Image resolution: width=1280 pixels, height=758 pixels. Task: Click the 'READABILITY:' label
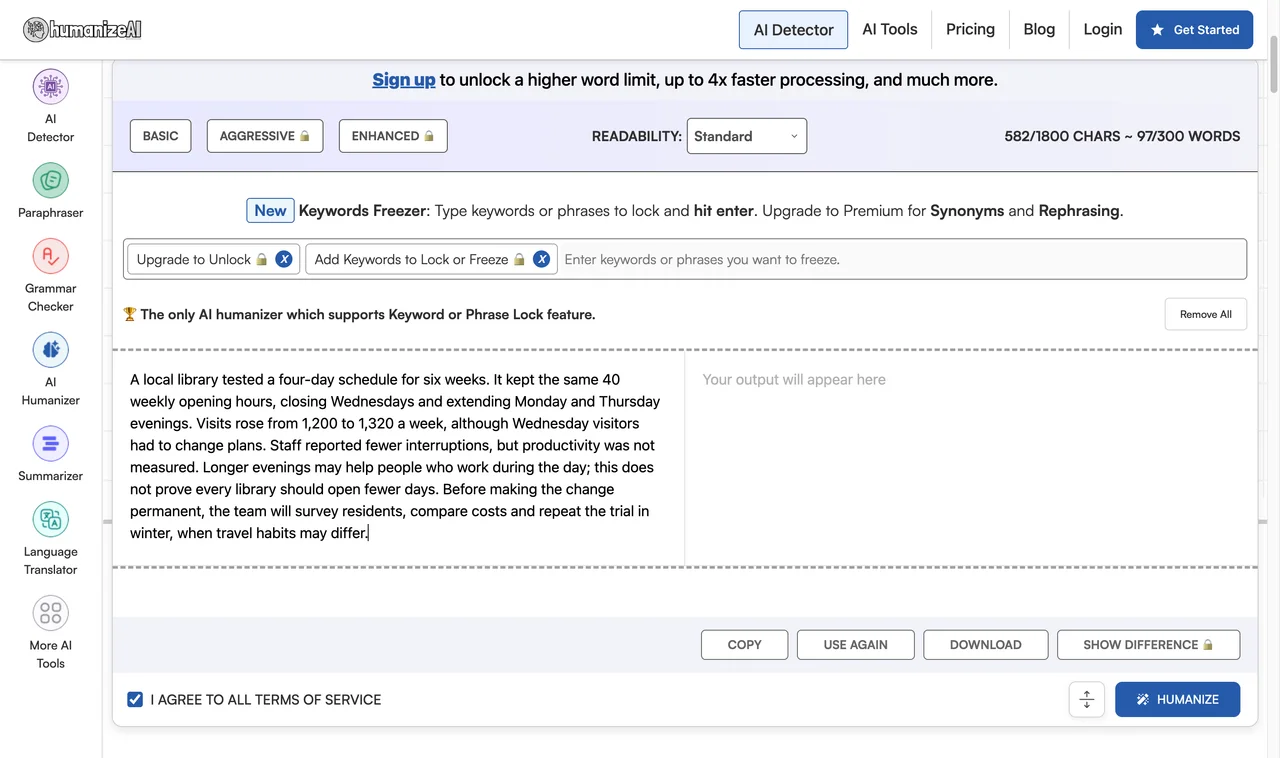[x=637, y=136]
